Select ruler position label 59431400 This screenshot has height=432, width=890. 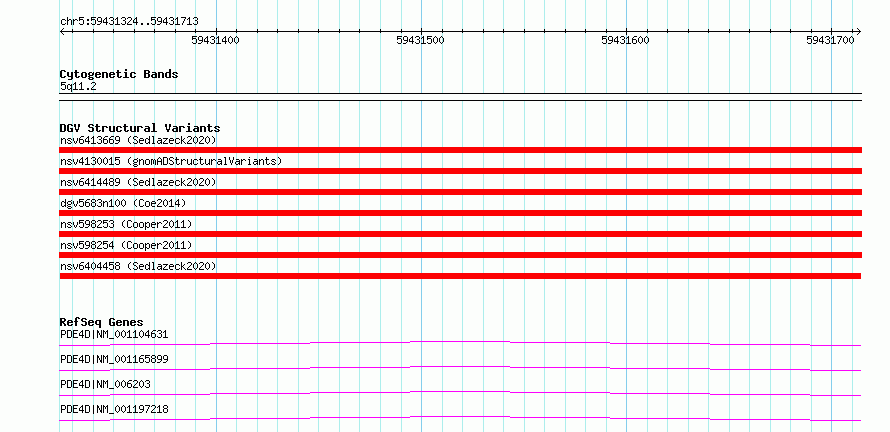(215, 41)
